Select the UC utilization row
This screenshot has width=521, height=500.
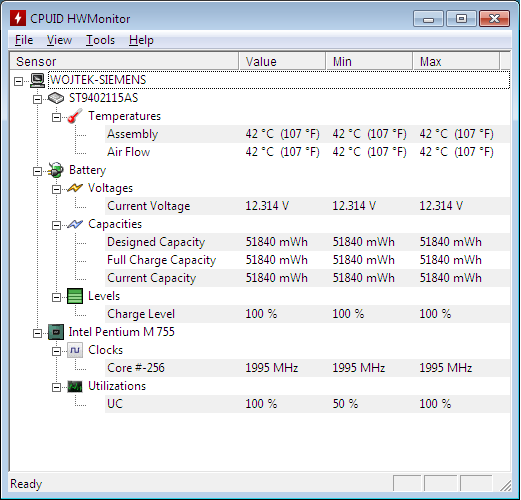[307, 404]
